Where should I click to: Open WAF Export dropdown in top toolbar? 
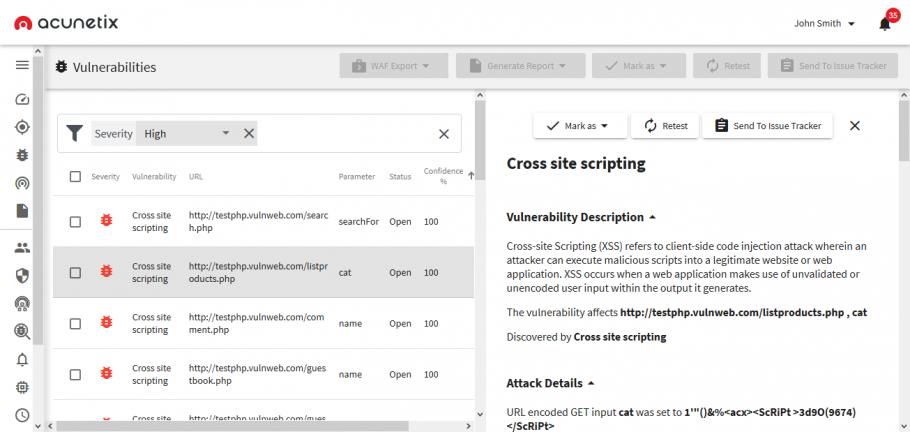[x=394, y=66]
